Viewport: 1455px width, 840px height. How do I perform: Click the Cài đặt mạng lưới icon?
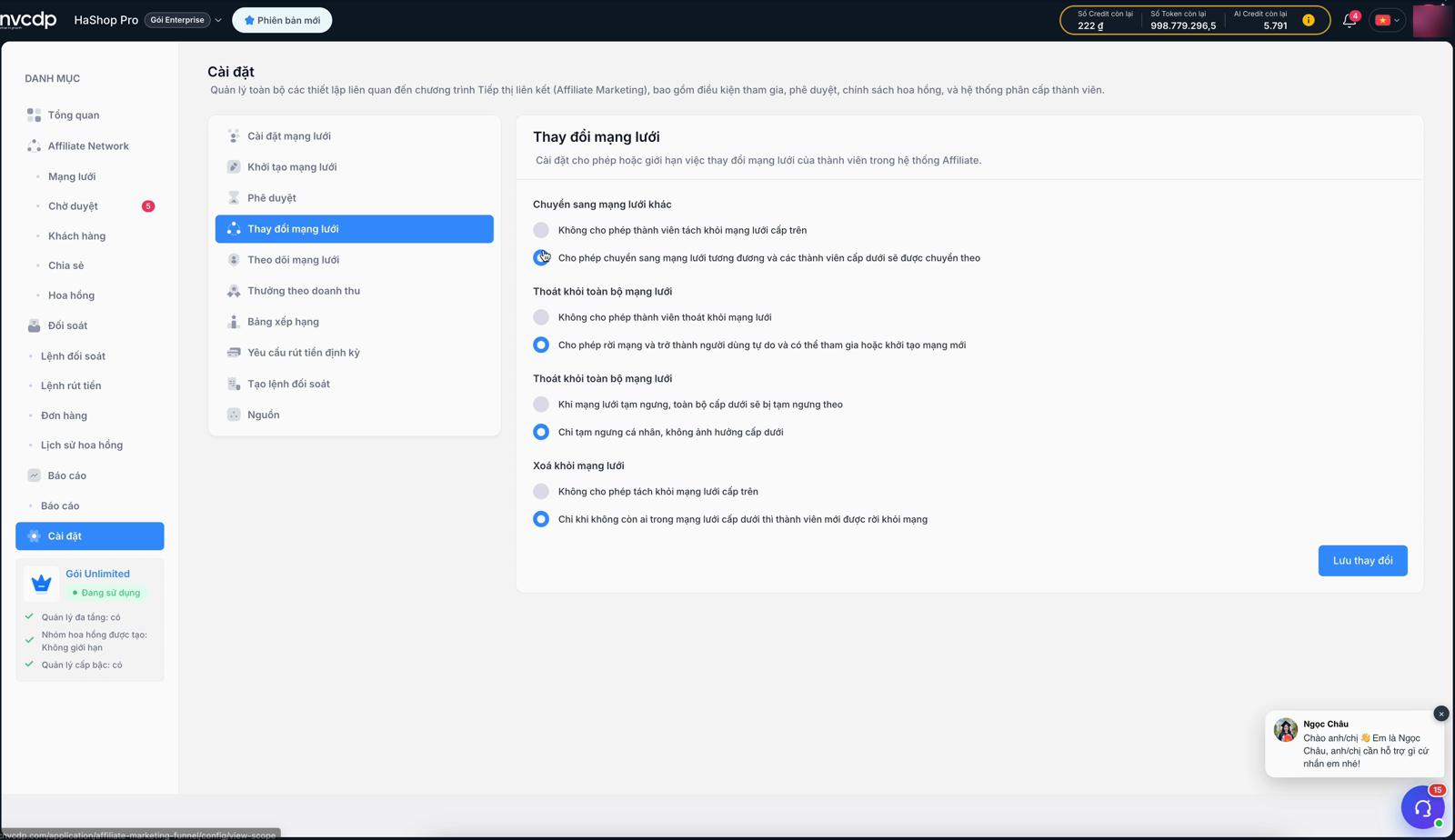point(234,136)
